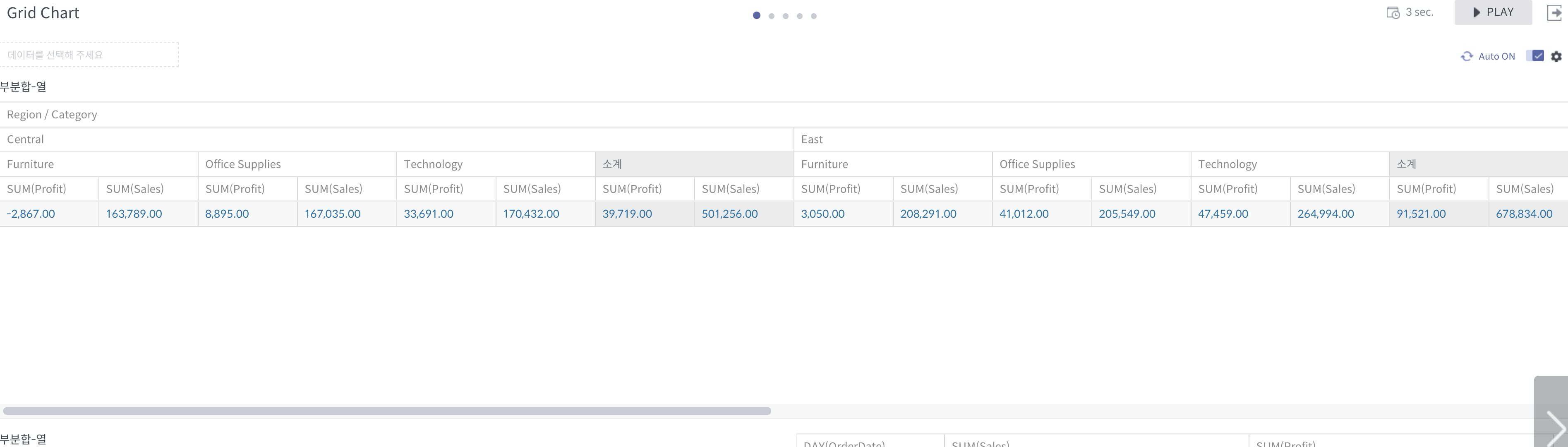Open the 3 sec. timer interval icon
The width and height of the screenshot is (1568, 447).
[1393, 12]
